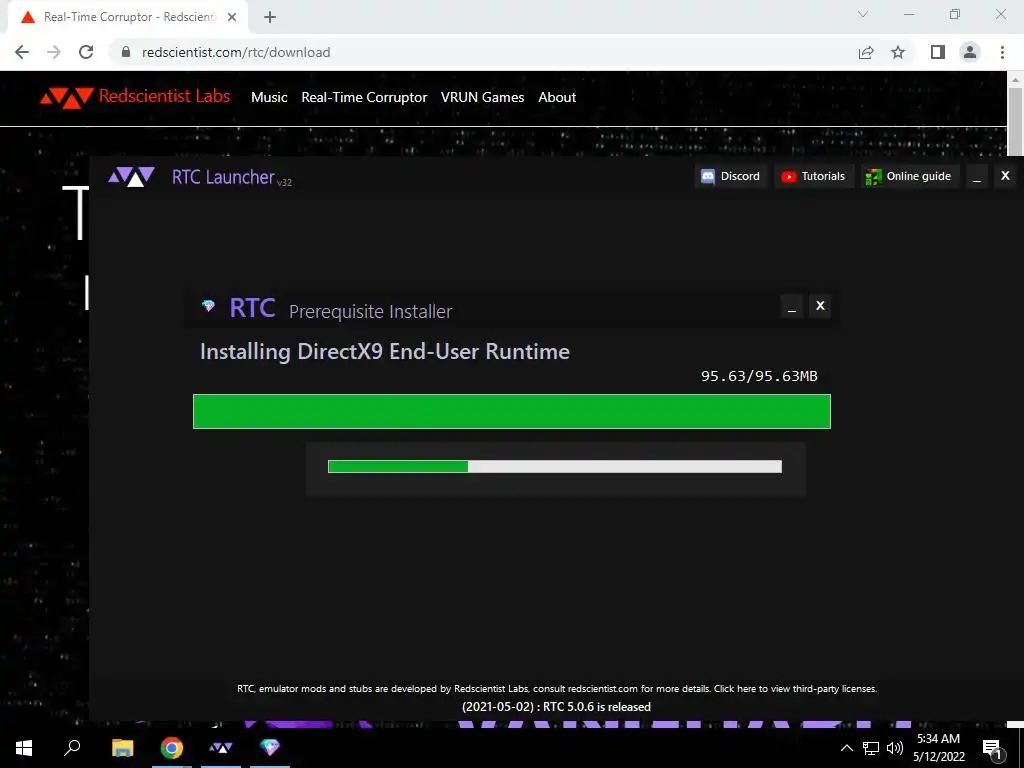Switch to RTC Launcher taskbar icon
This screenshot has width=1024, height=768.
coord(221,748)
